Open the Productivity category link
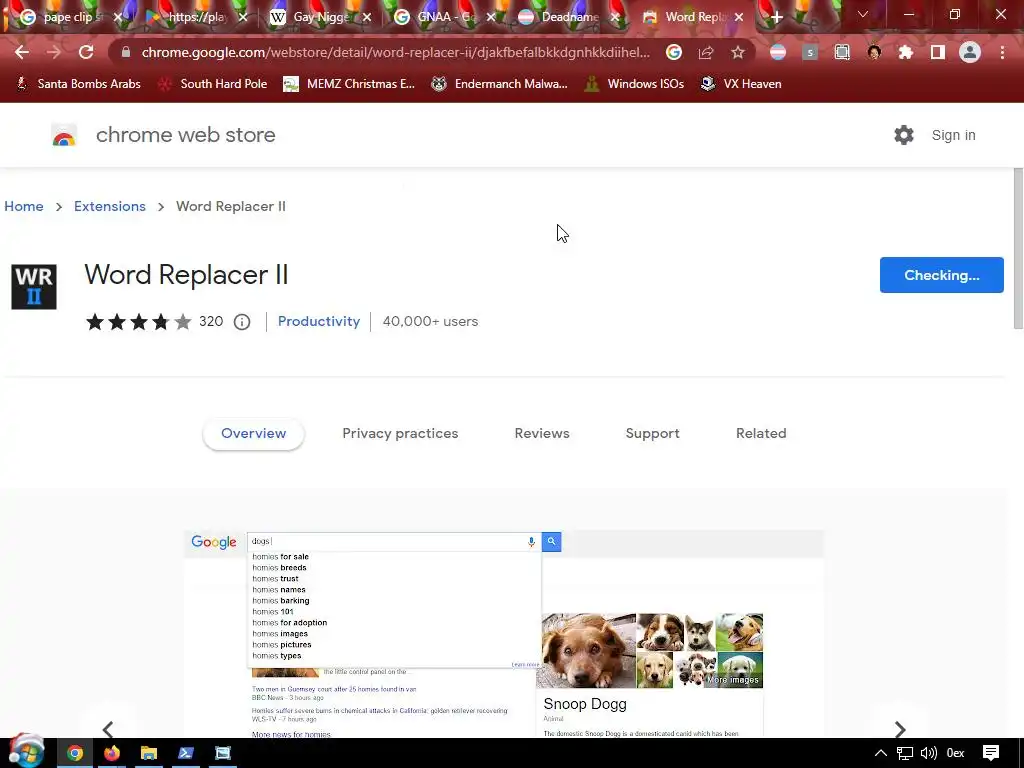Viewport: 1024px width, 768px height. click(319, 321)
